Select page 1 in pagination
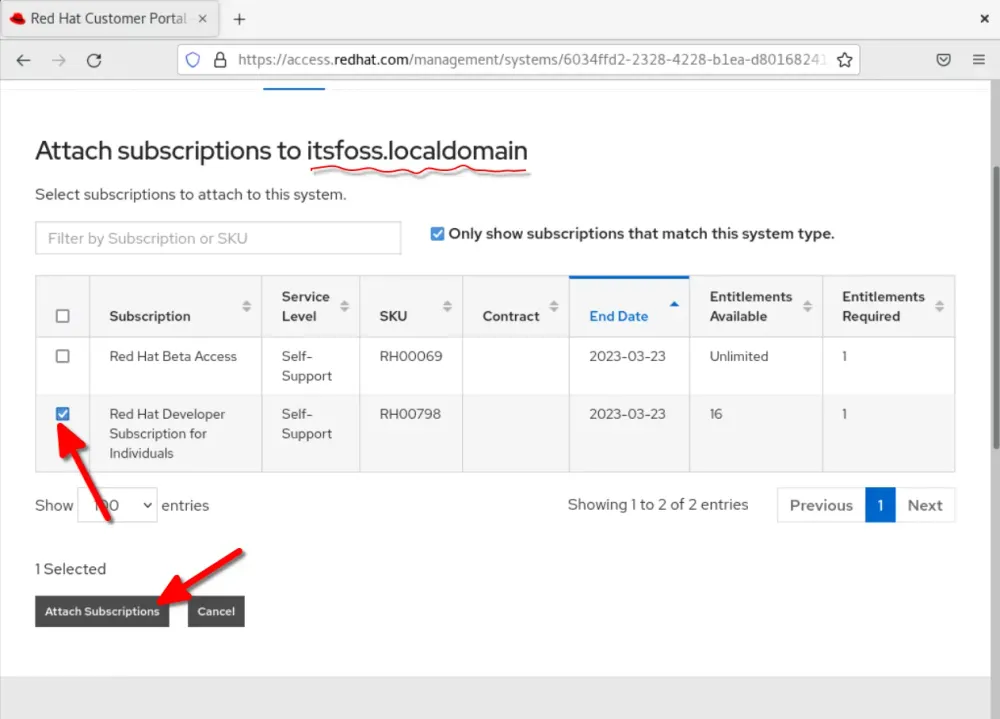The image size is (1000, 719). coord(880,505)
